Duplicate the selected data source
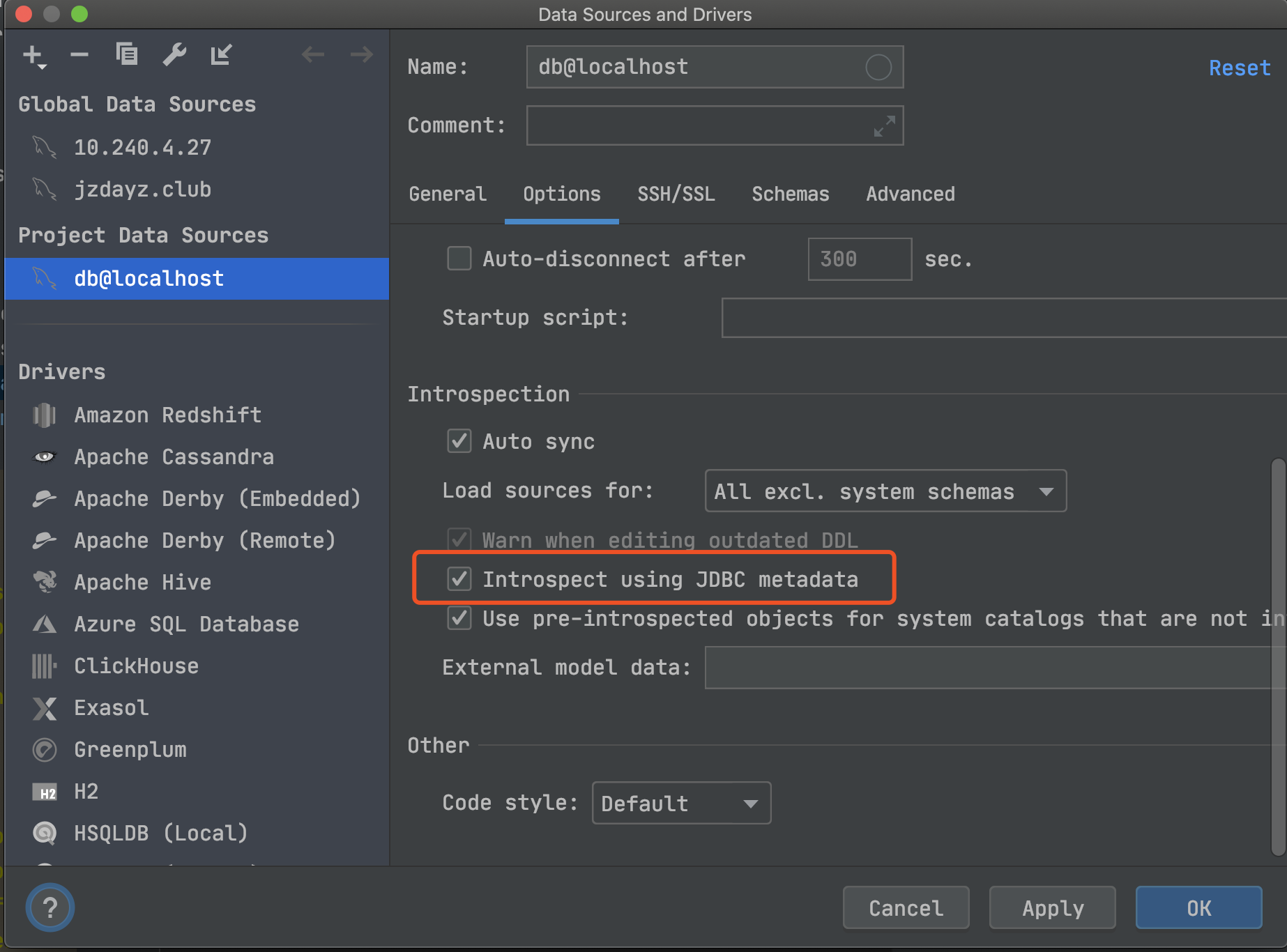The image size is (1287, 952). [x=127, y=54]
